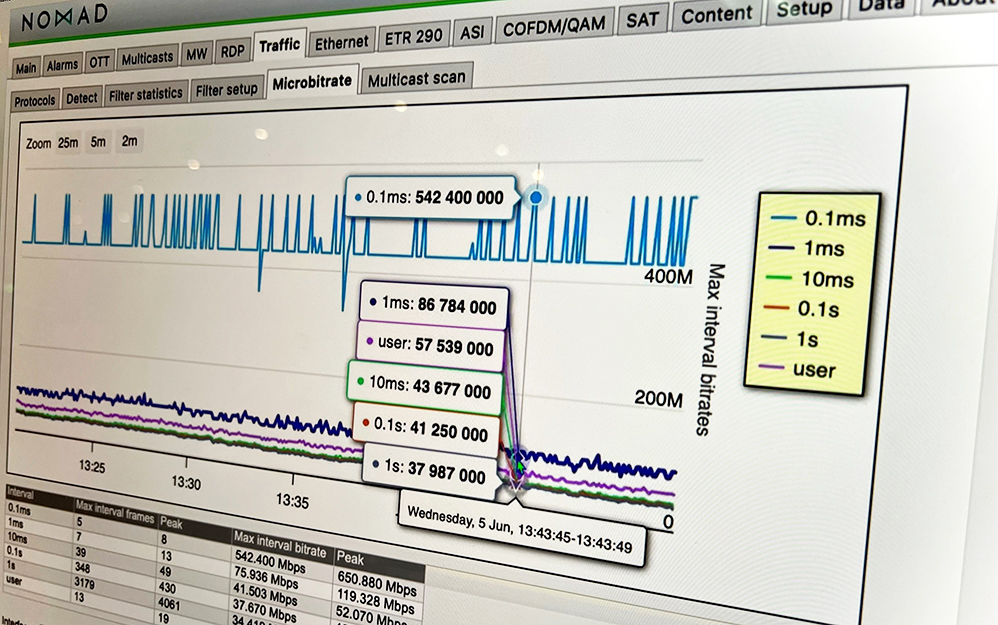Toggle the 1ms series in legend

(x=807, y=248)
